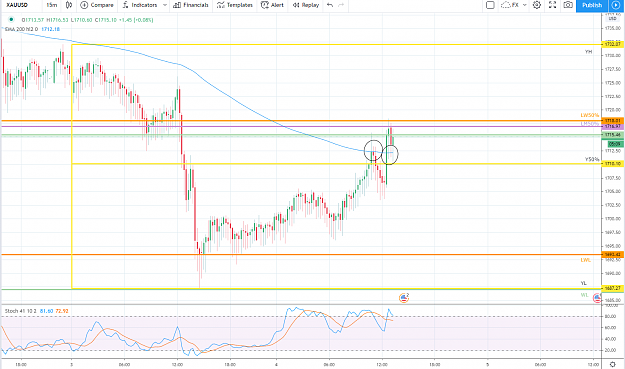625x369 pixels.
Task: Toggle fullscreen mode
Action: (552, 5)
